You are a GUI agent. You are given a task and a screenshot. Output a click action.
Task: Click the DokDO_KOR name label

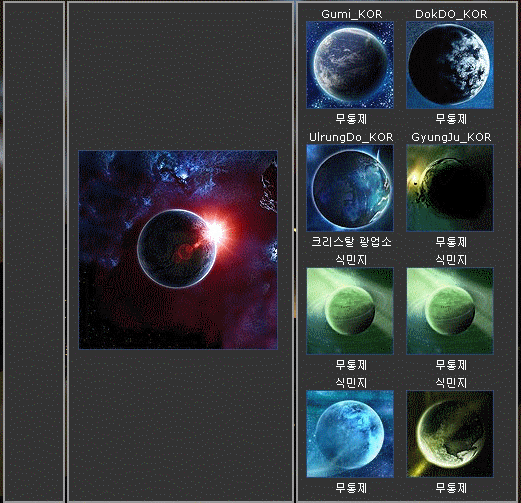451,14
